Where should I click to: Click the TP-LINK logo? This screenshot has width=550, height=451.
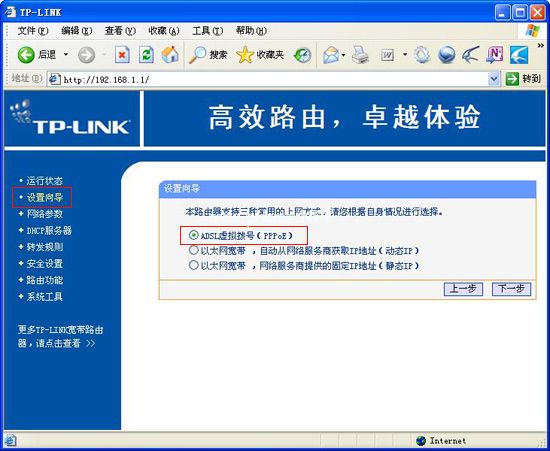tap(71, 118)
